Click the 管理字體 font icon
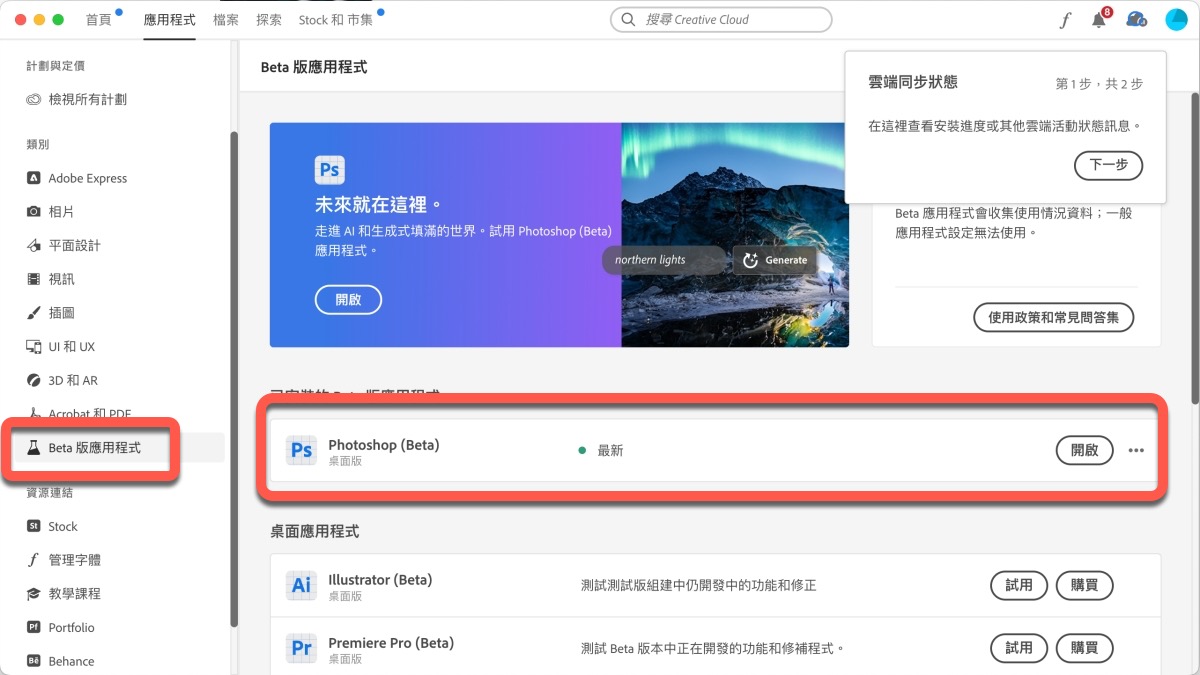 33,560
